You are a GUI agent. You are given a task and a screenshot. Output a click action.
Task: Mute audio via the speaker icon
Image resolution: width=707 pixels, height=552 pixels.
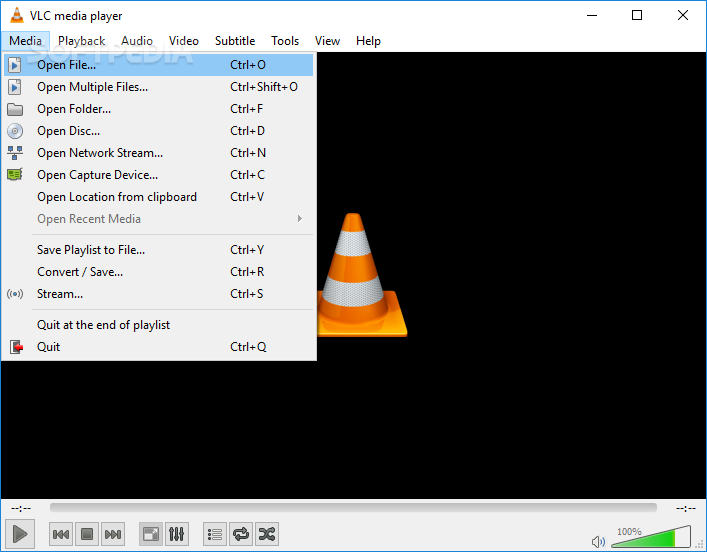[598, 541]
